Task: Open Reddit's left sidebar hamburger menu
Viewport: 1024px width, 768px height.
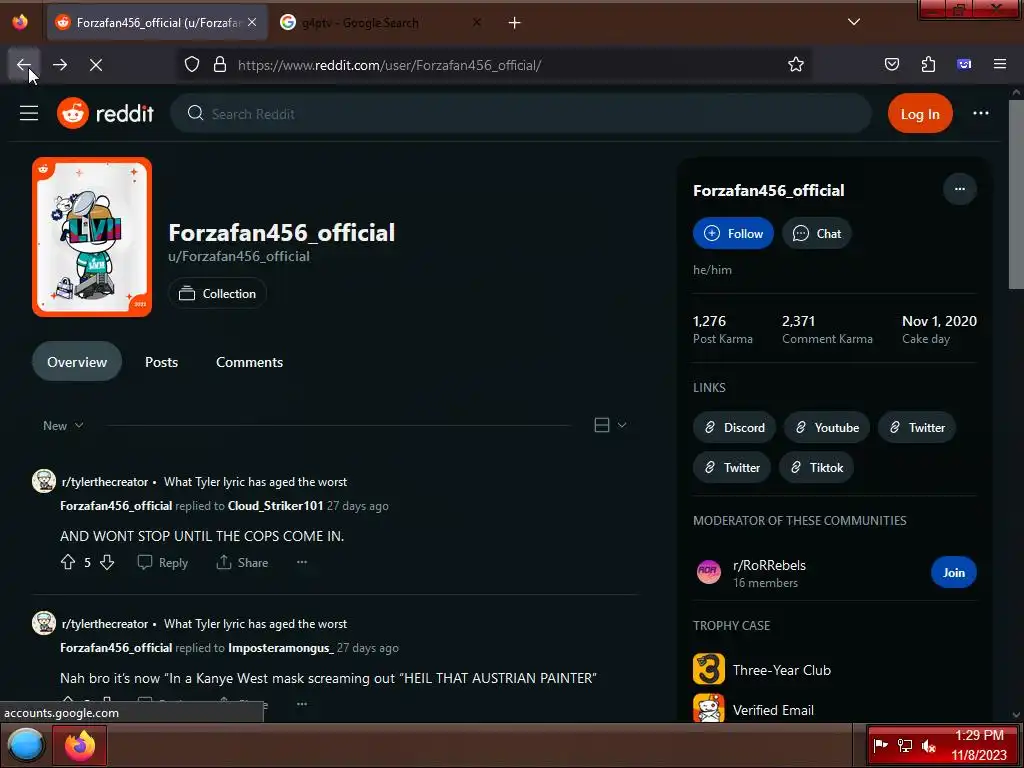Action: (29, 114)
